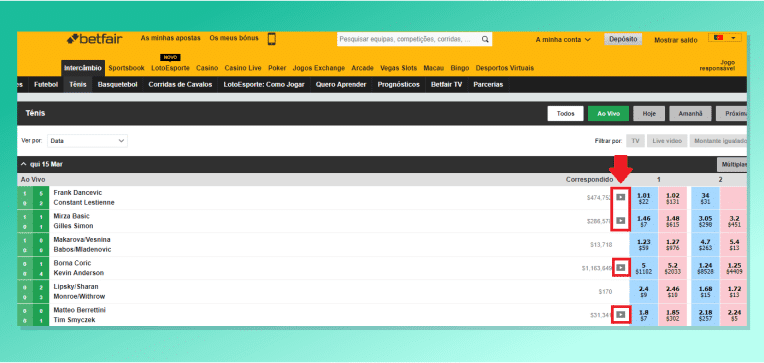Show Hoje matches
764x363 pixels.
pos(649,114)
